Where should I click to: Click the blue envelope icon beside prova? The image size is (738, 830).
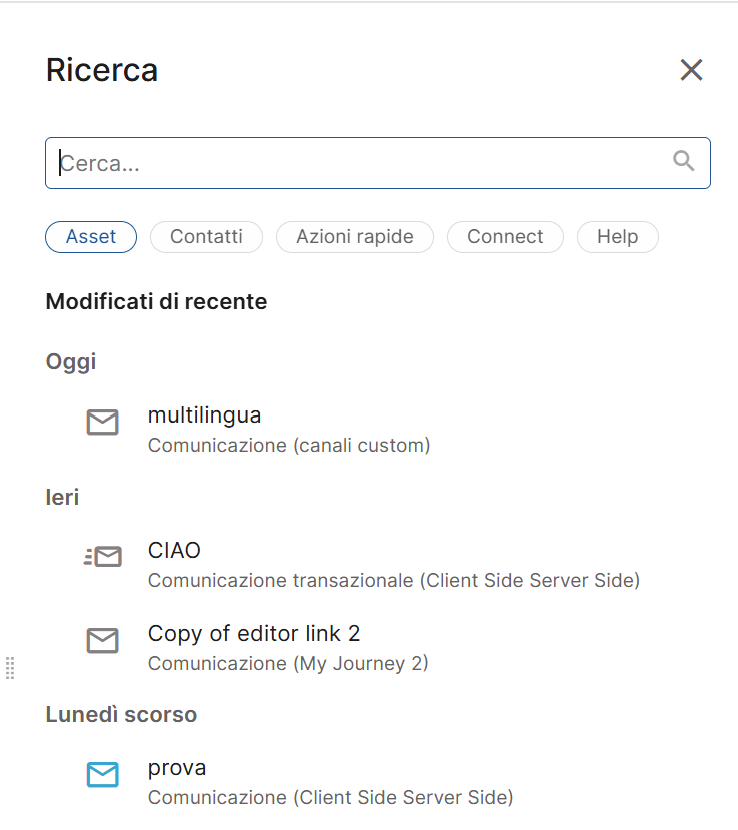point(102,774)
